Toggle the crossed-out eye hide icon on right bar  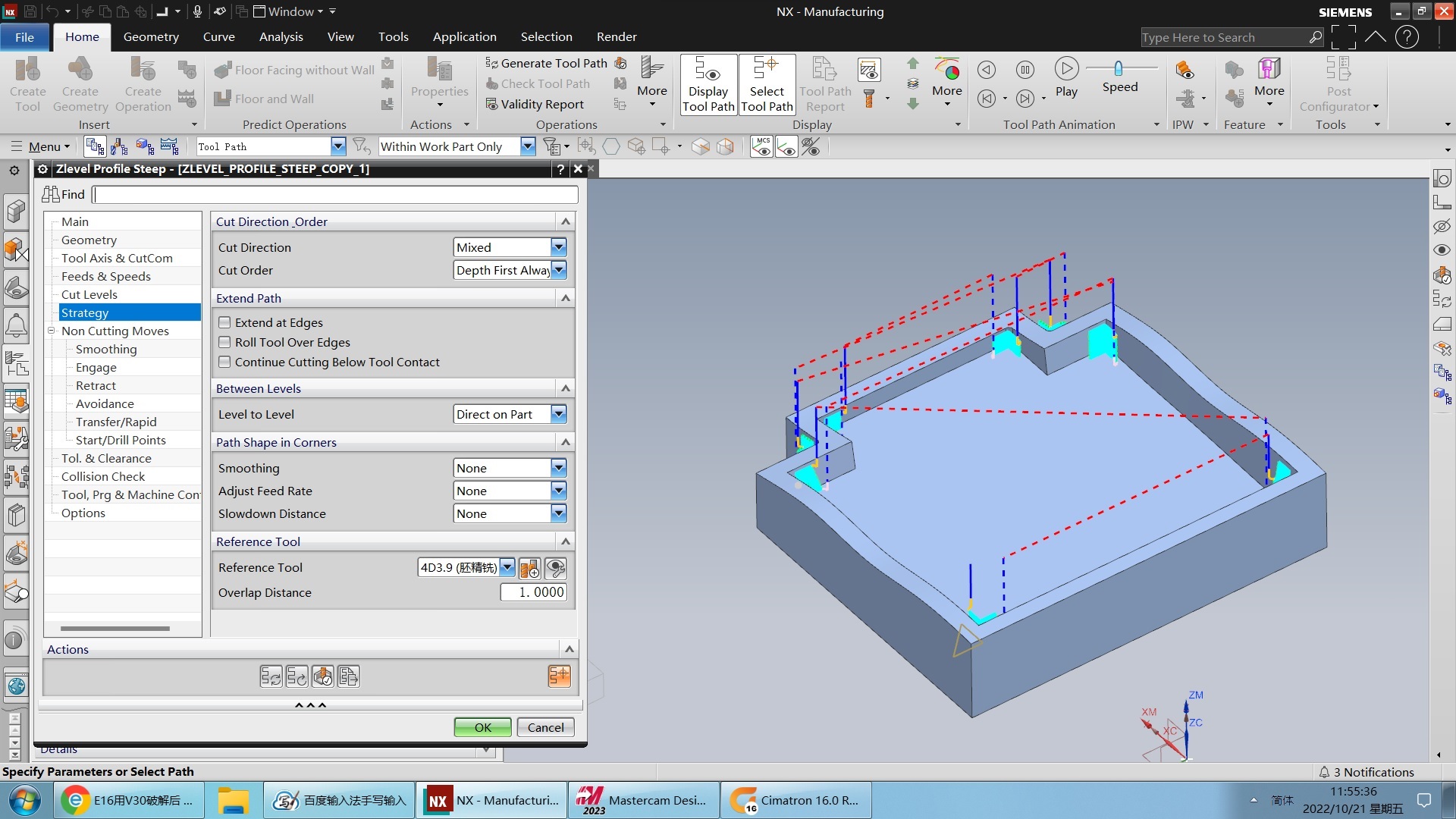1442,226
